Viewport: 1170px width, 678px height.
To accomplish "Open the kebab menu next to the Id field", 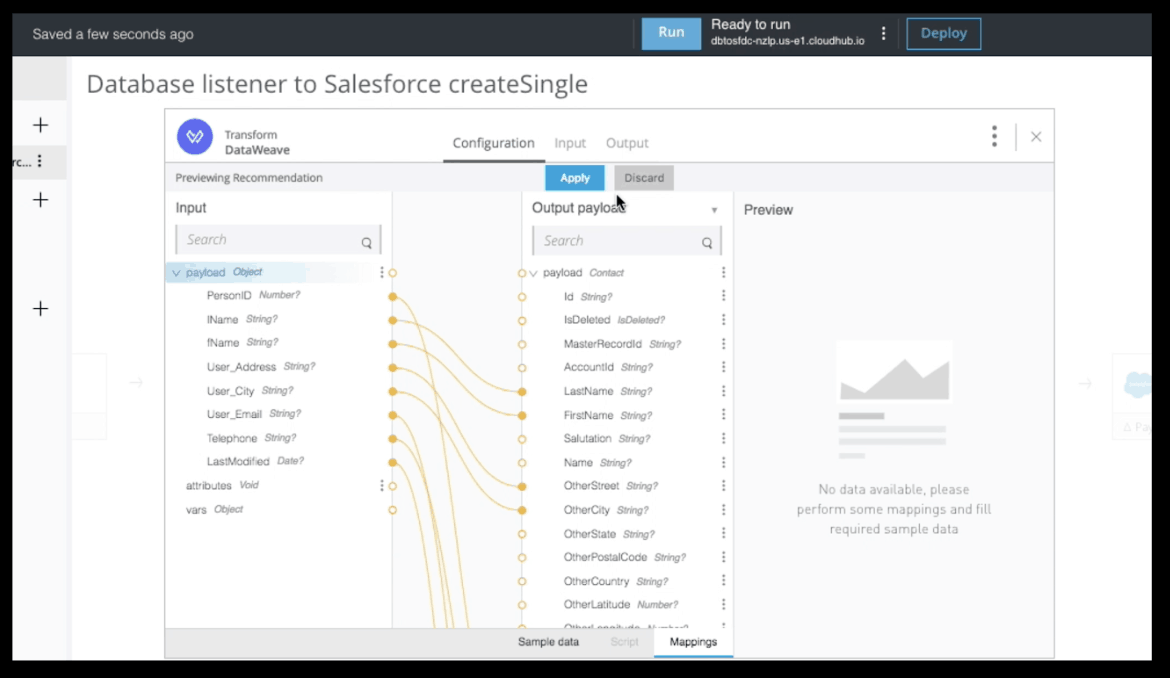I will (x=723, y=295).
